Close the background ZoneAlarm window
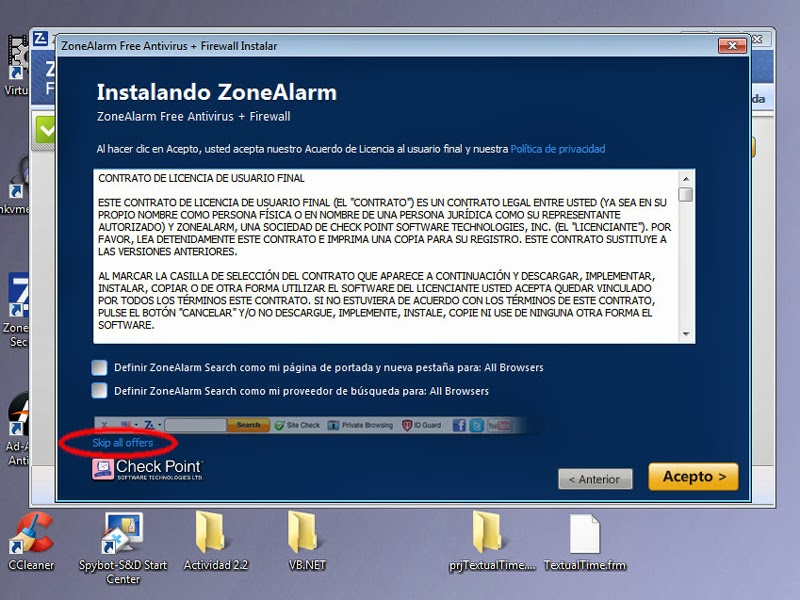This screenshot has width=800, height=600. (757, 39)
